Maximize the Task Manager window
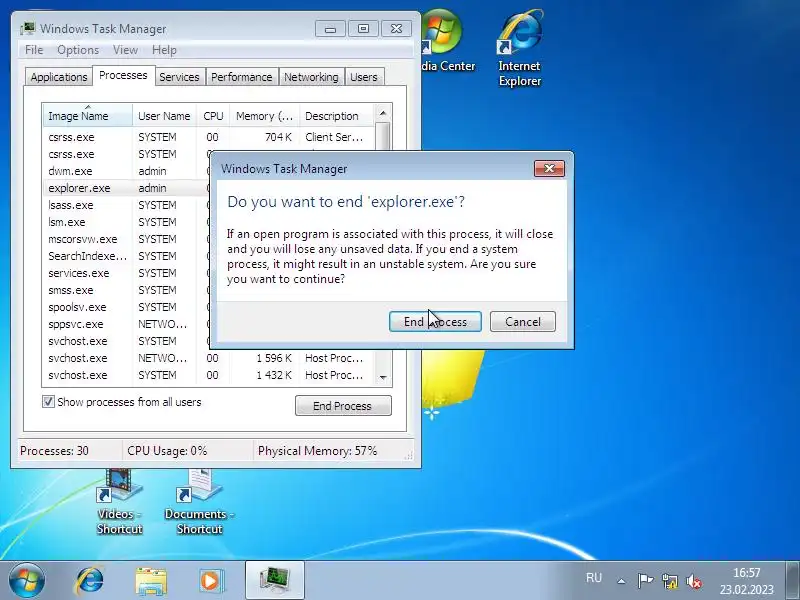 [363, 29]
